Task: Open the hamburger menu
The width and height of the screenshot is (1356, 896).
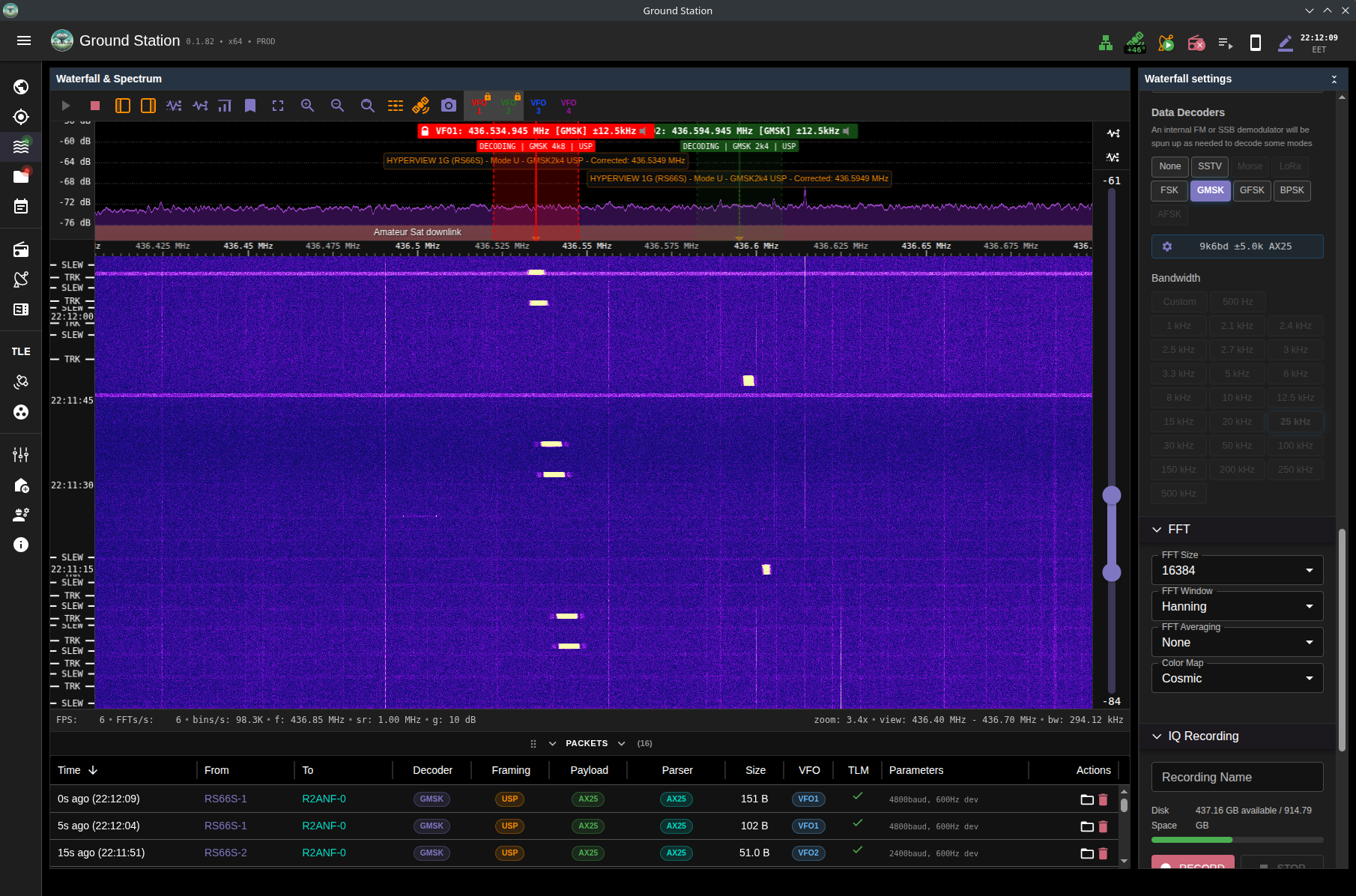Action: [23, 40]
